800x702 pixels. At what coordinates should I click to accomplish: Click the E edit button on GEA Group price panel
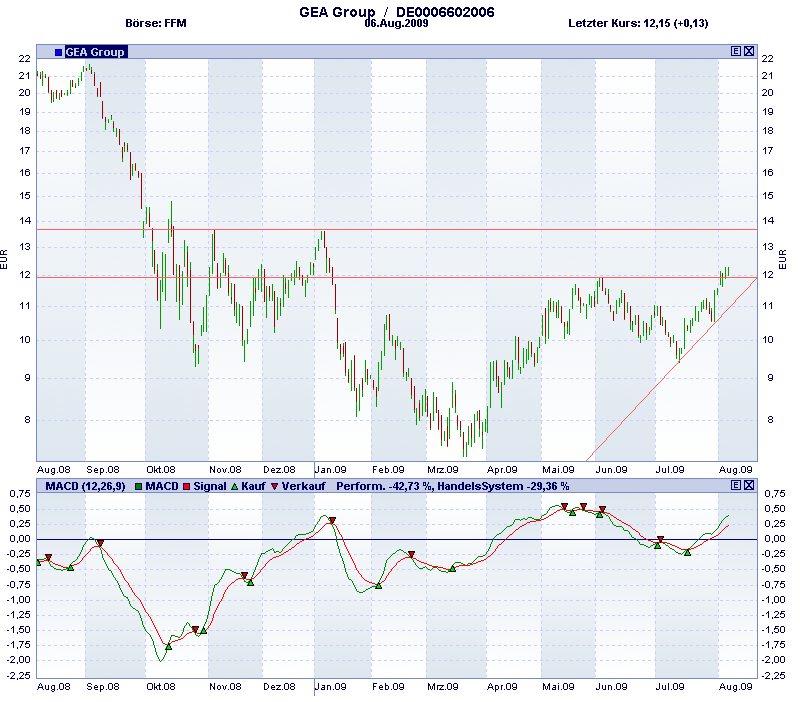(736, 51)
